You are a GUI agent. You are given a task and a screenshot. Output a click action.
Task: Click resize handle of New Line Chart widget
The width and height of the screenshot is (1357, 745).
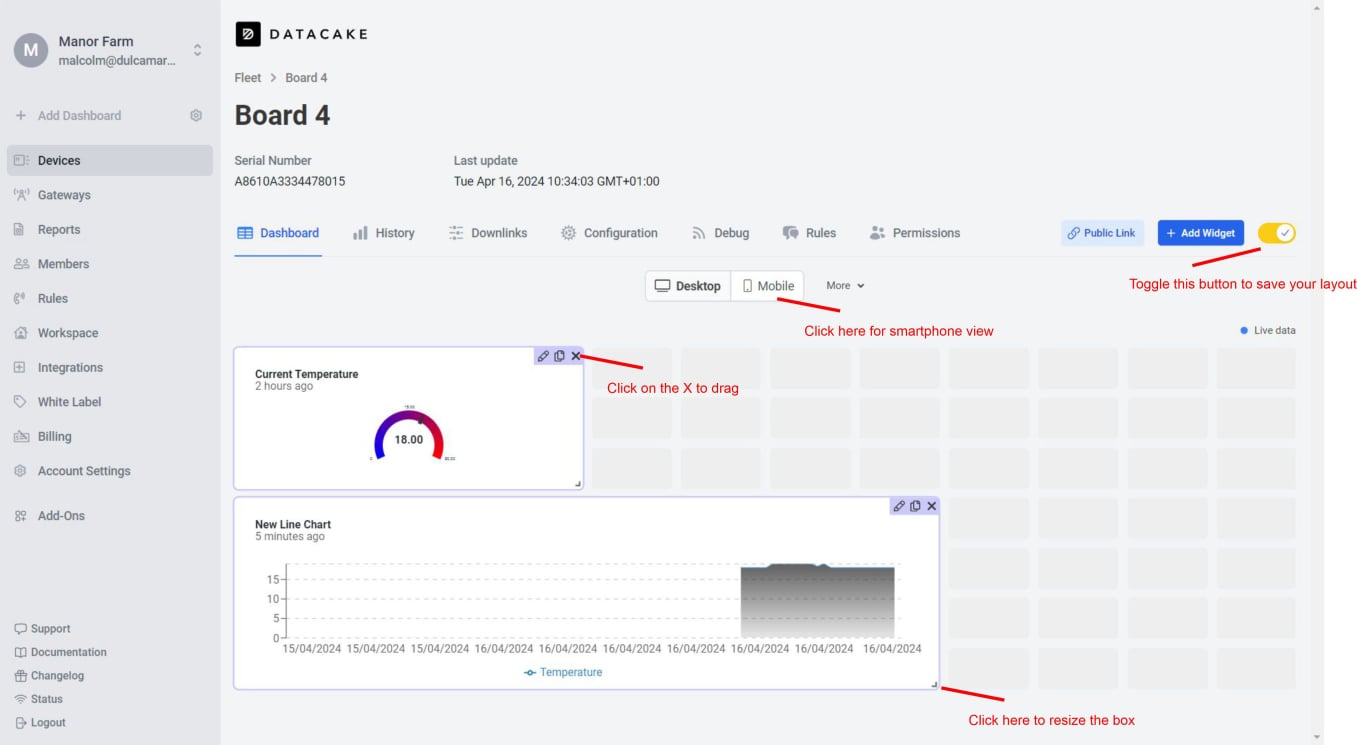tap(934, 684)
